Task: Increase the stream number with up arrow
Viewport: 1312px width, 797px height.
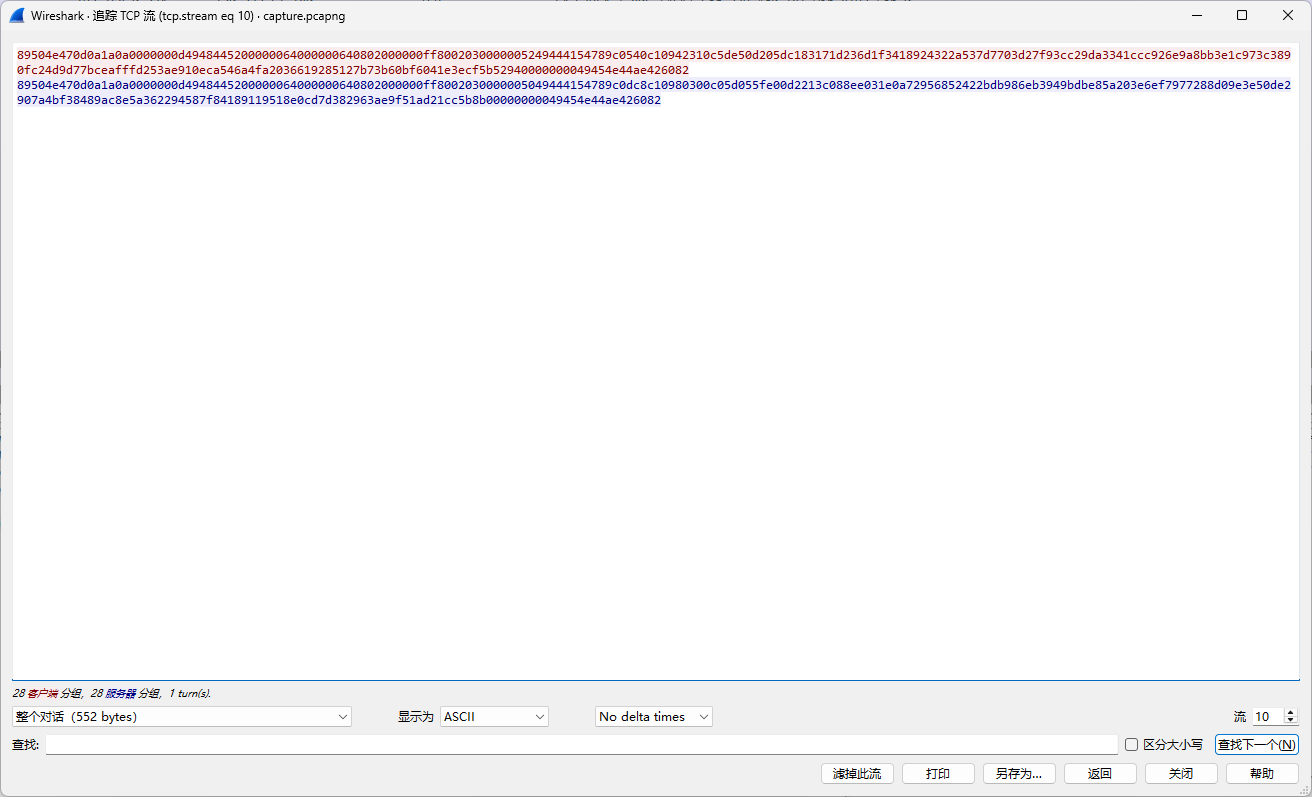Action: click(x=1290, y=713)
